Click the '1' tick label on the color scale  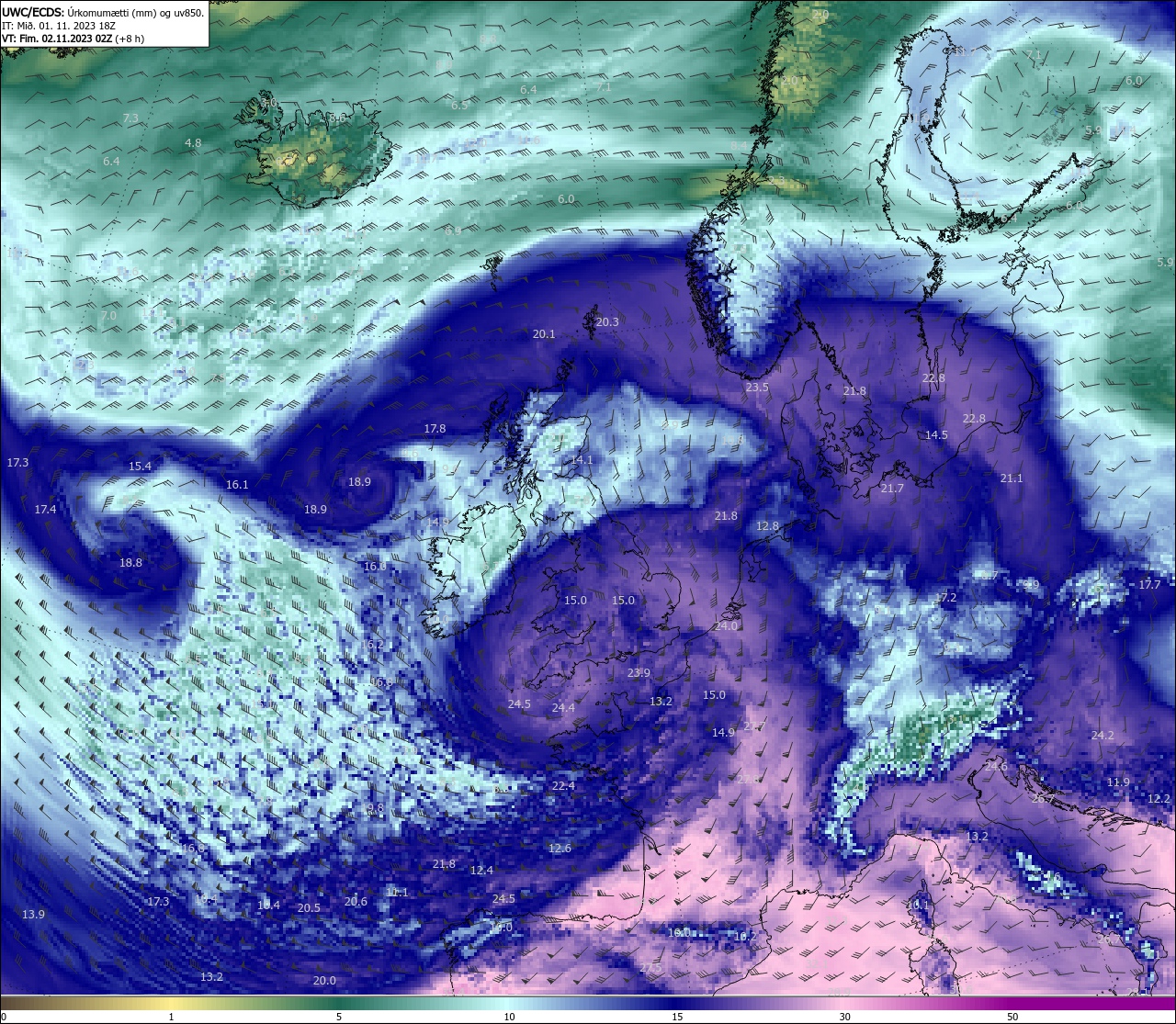(x=171, y=1017)
